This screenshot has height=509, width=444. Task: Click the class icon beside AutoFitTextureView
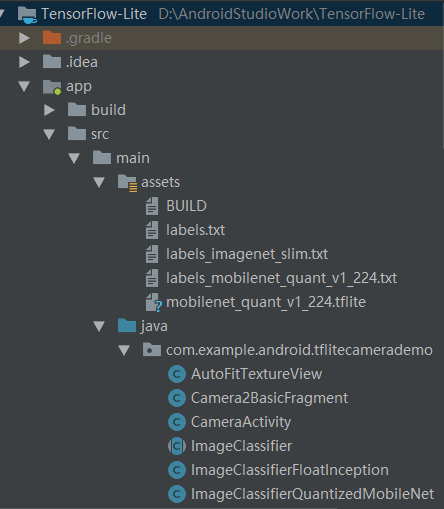coord(177,374)
